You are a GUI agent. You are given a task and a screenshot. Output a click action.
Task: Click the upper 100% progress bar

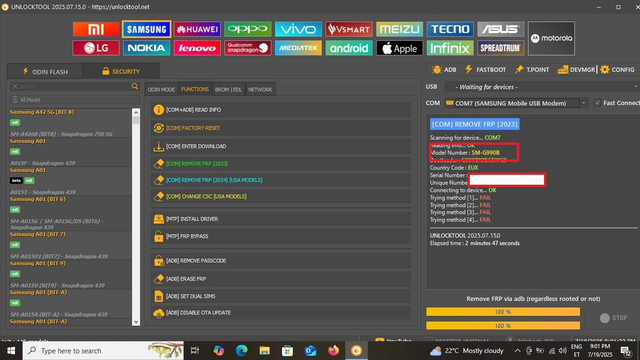pyautogui.click(x=503, y=312)
